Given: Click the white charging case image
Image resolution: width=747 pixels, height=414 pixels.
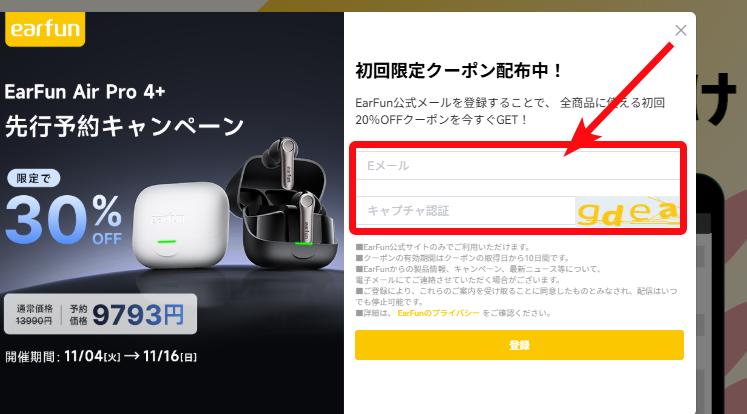Looking at the screenshot, I should pyautogui.click(x=180, y=225).
